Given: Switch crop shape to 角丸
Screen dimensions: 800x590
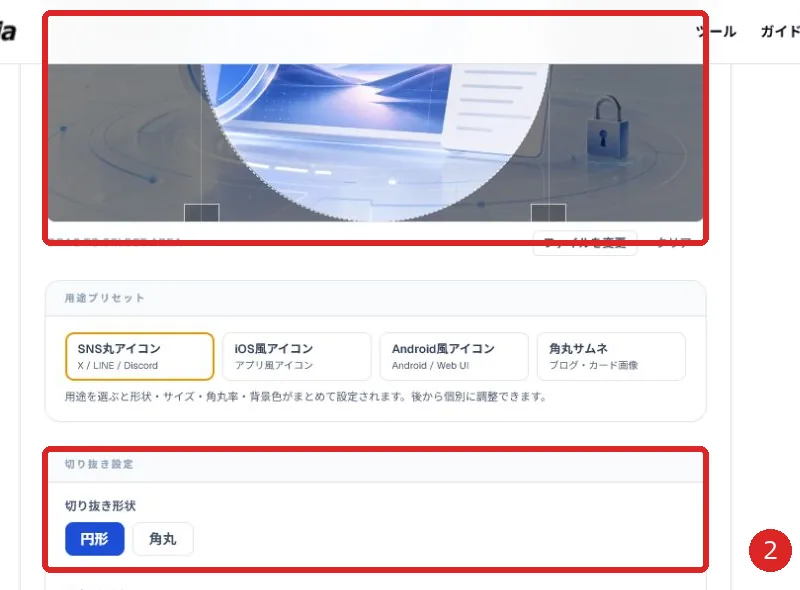Looking at the screenshot, I should [x=163, y=539].
